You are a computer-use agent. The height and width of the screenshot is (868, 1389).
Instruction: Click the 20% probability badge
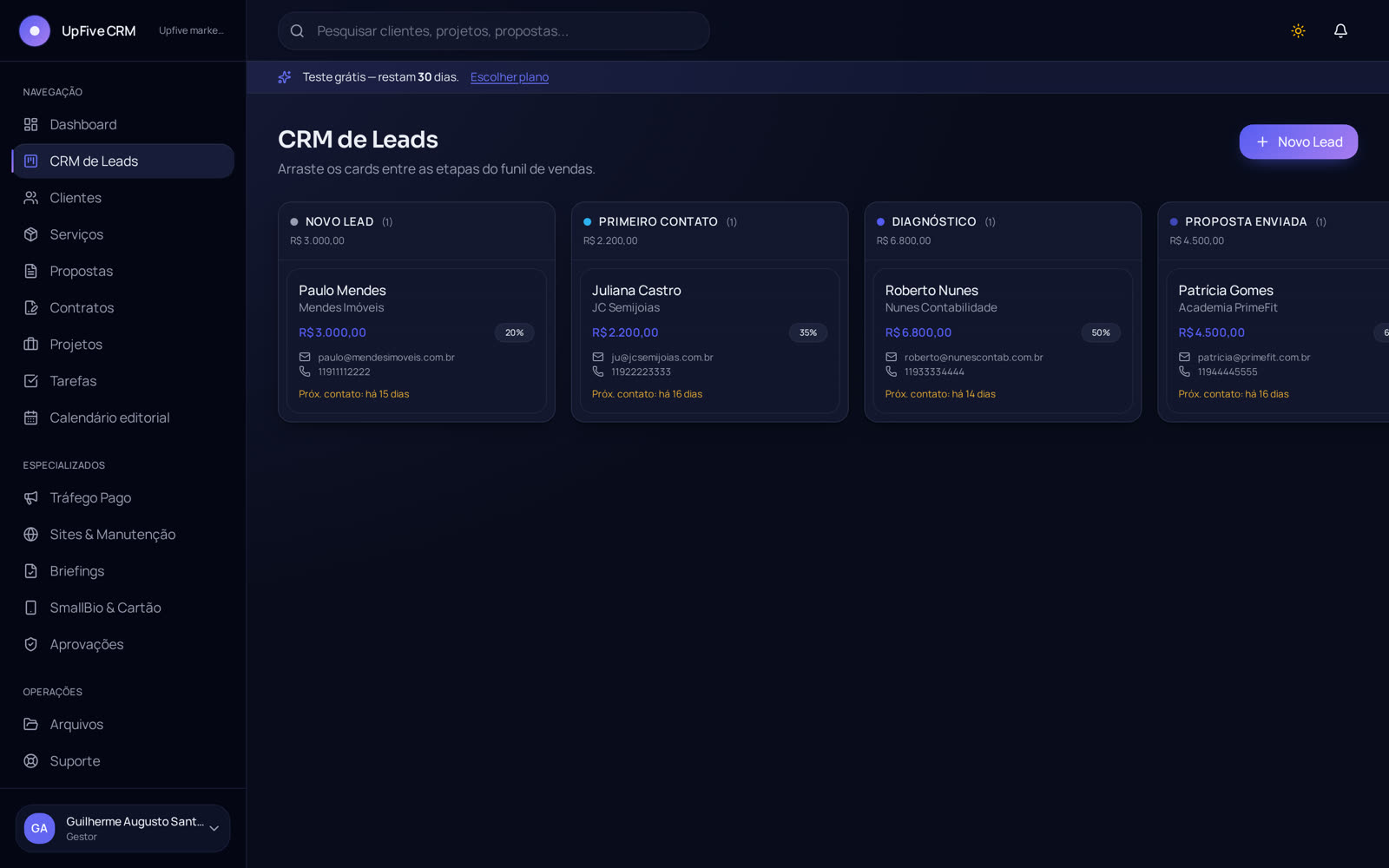pos(515,332)
